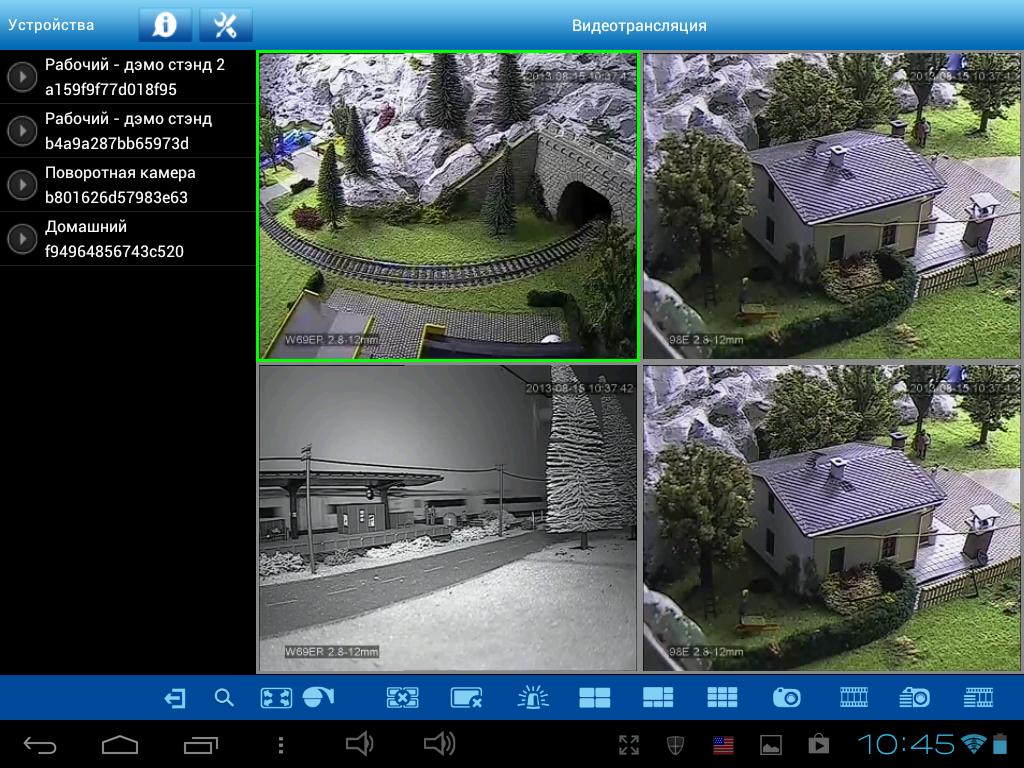Screen dimensions: 1024x768
Task: Switch to the nine-camera grid layout
Action: (722, 698)
